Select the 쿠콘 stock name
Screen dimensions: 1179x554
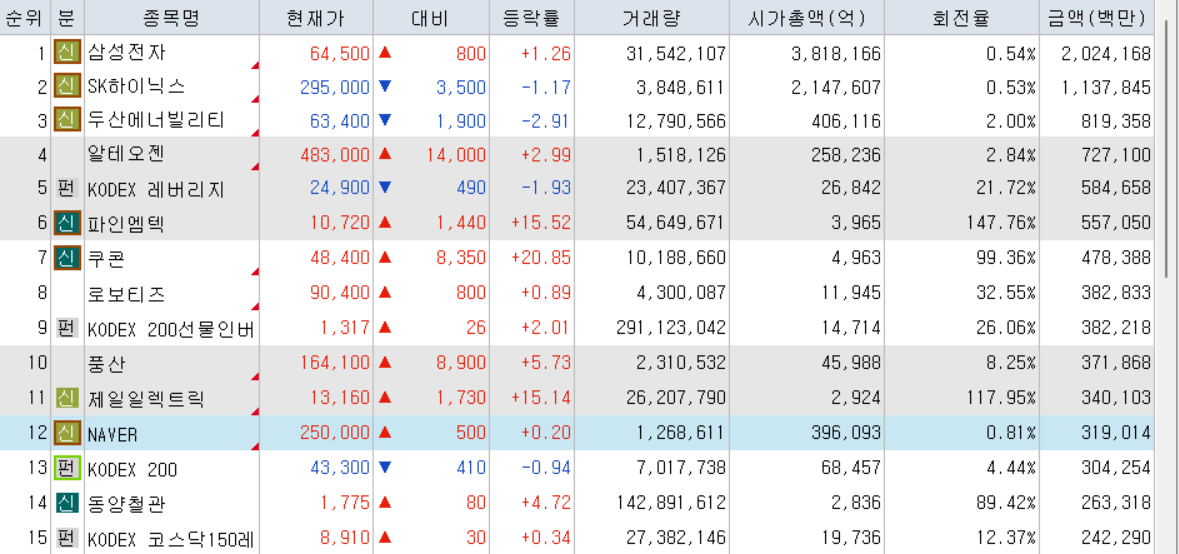tap(107, 258)
